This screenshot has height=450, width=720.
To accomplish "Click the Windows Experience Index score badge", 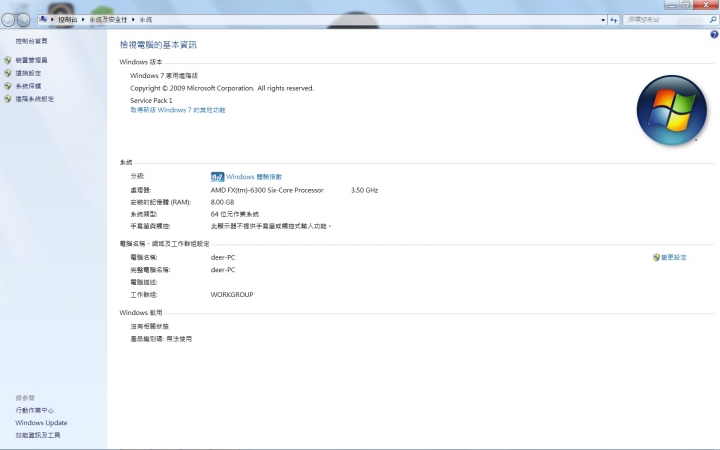I will [217, 177].
